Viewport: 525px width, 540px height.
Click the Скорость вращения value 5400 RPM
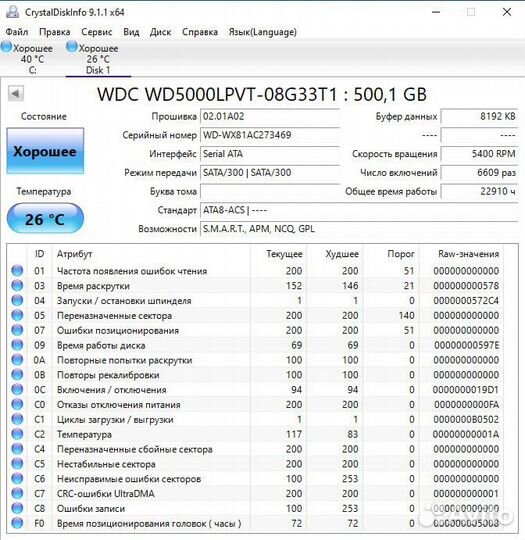[480, 154]
